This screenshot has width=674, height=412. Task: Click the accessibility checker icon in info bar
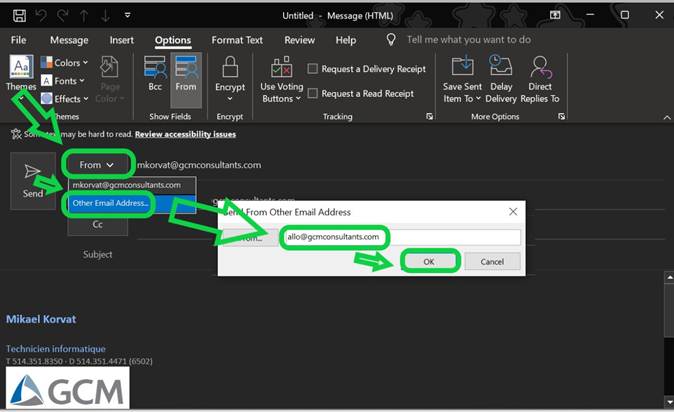click(x=16, y=134)
